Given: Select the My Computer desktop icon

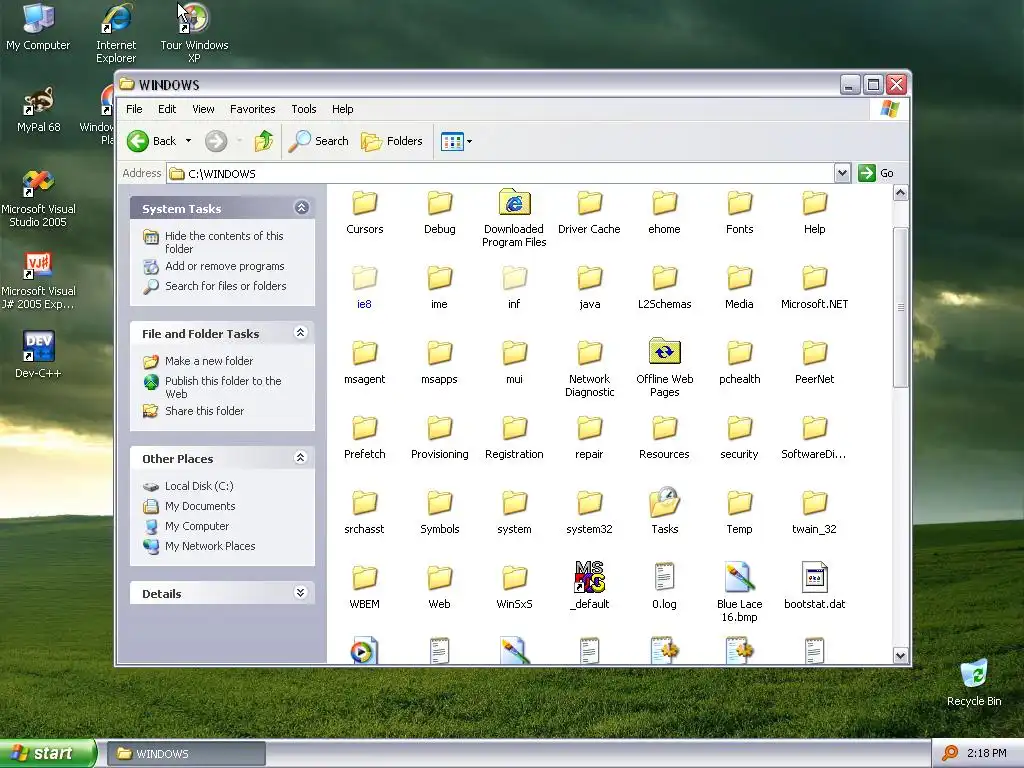Looking at the screenshot, I should (x=38, y=27).
